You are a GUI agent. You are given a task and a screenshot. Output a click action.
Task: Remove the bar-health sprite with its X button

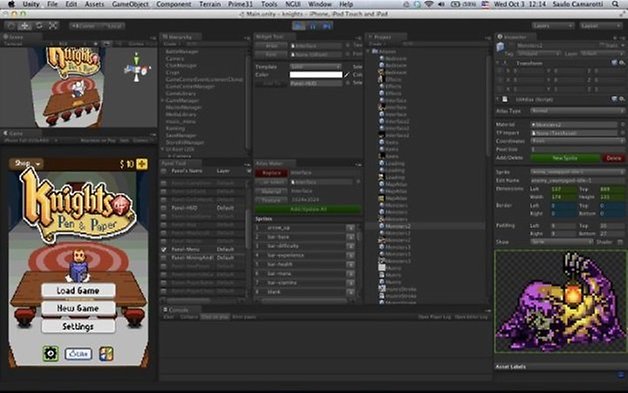(x=350, y=264)
